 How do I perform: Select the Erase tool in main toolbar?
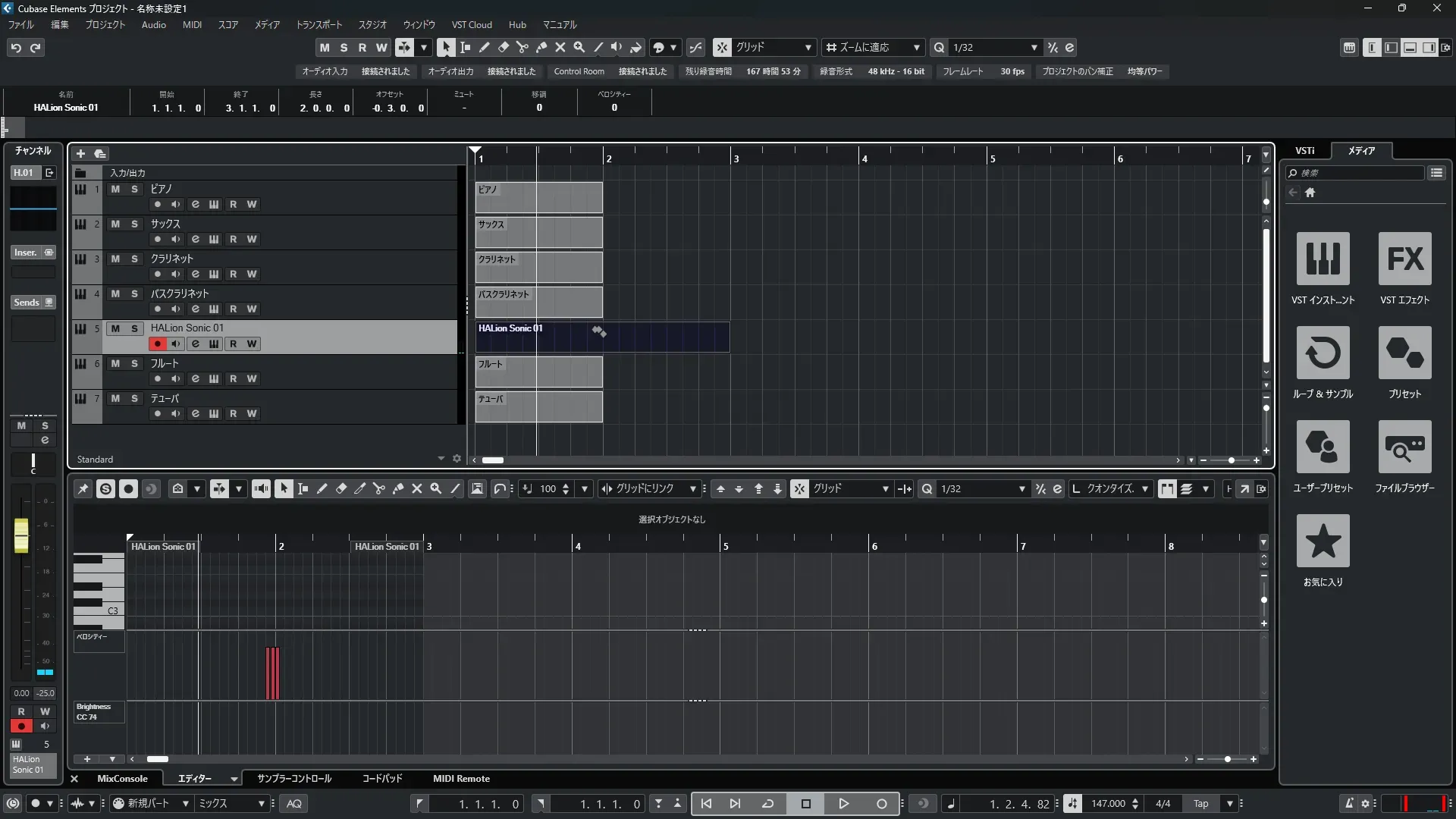click(x=503, y=47)
